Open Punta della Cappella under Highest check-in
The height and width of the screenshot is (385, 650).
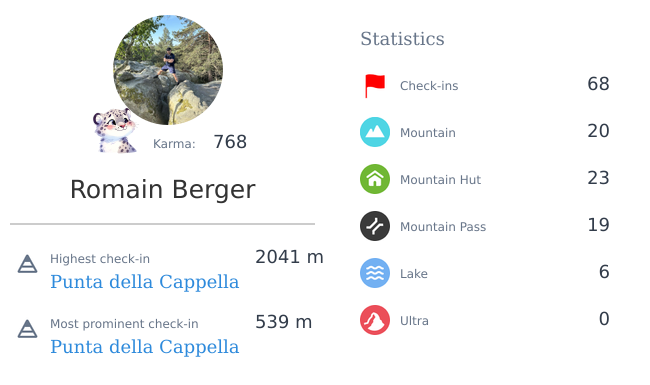click(x=145, y=282)
